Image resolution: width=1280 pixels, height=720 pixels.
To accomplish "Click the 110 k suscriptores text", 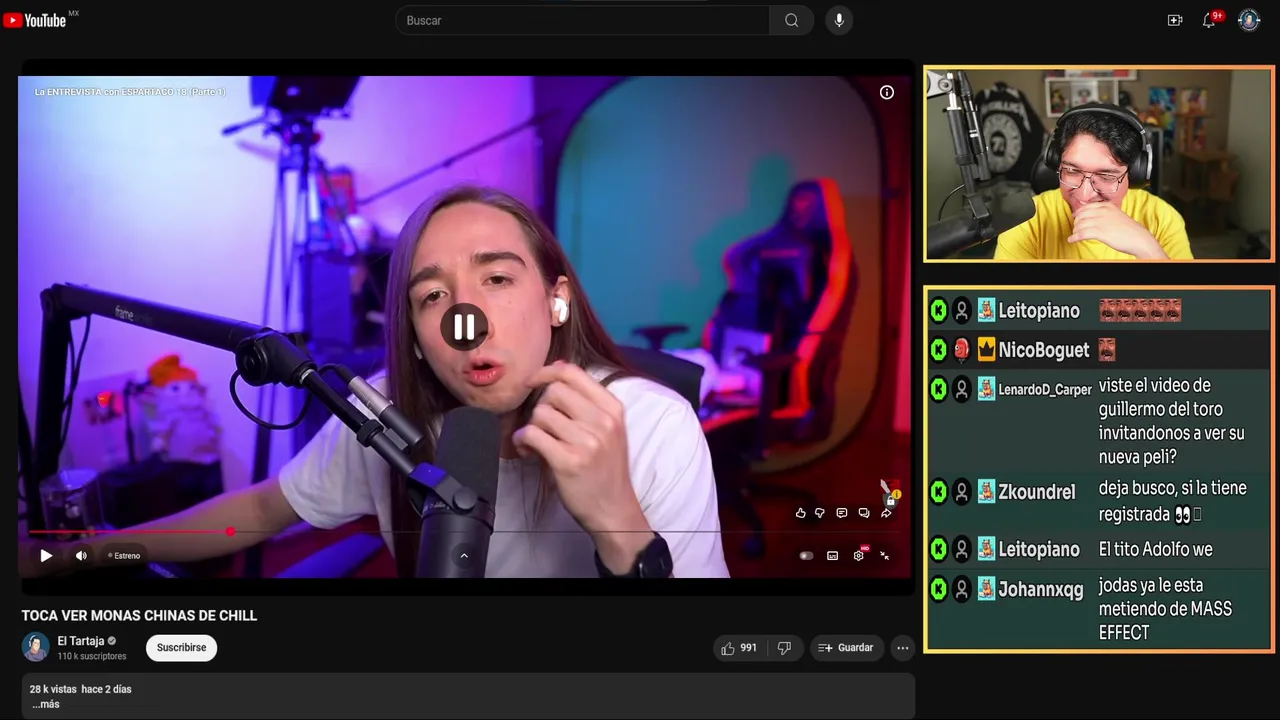I will tap(92, 657).
